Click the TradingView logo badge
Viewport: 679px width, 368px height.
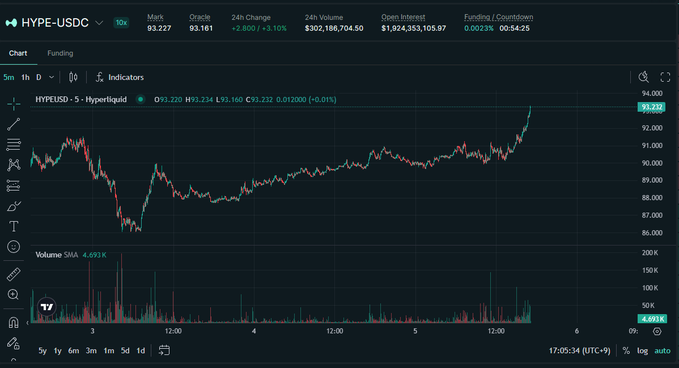(x=47, y=307)
